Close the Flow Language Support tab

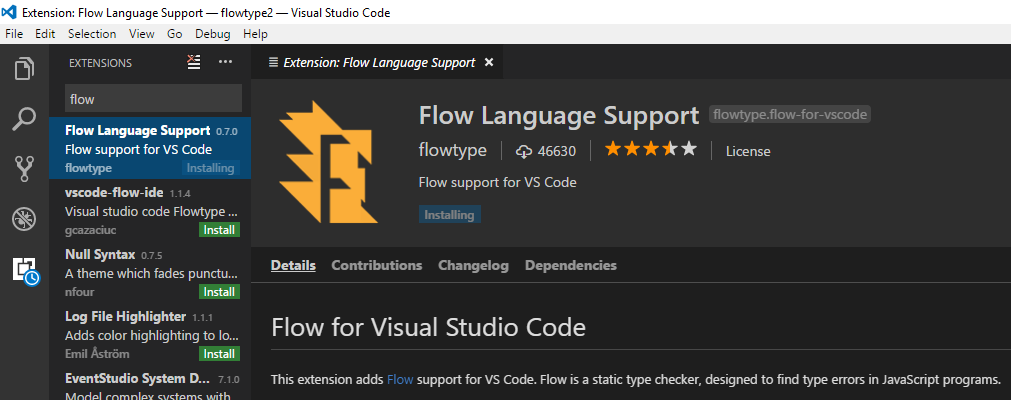point(489,63)
